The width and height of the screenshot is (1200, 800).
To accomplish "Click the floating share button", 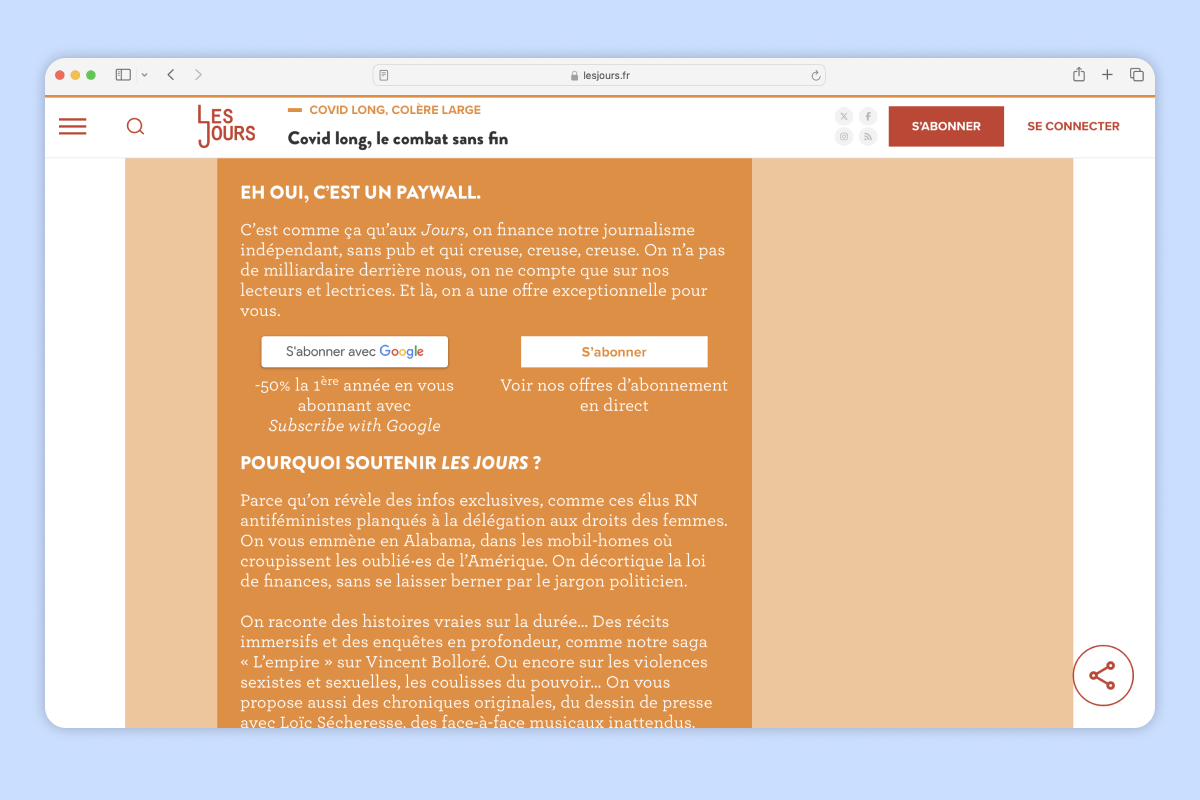I will [x=1103, y=676].
